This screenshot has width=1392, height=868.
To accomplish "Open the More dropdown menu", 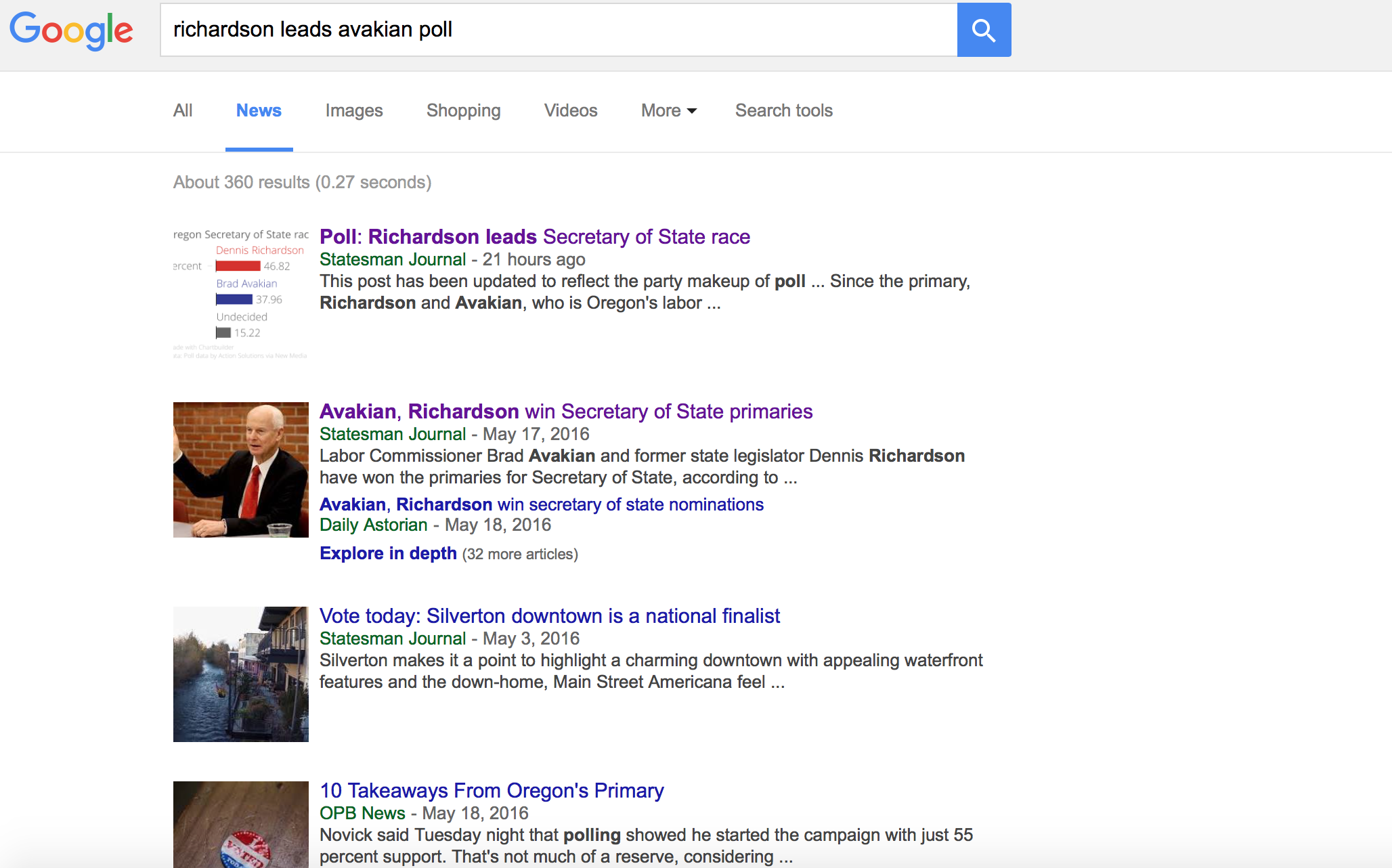I will tap(668, 110).
